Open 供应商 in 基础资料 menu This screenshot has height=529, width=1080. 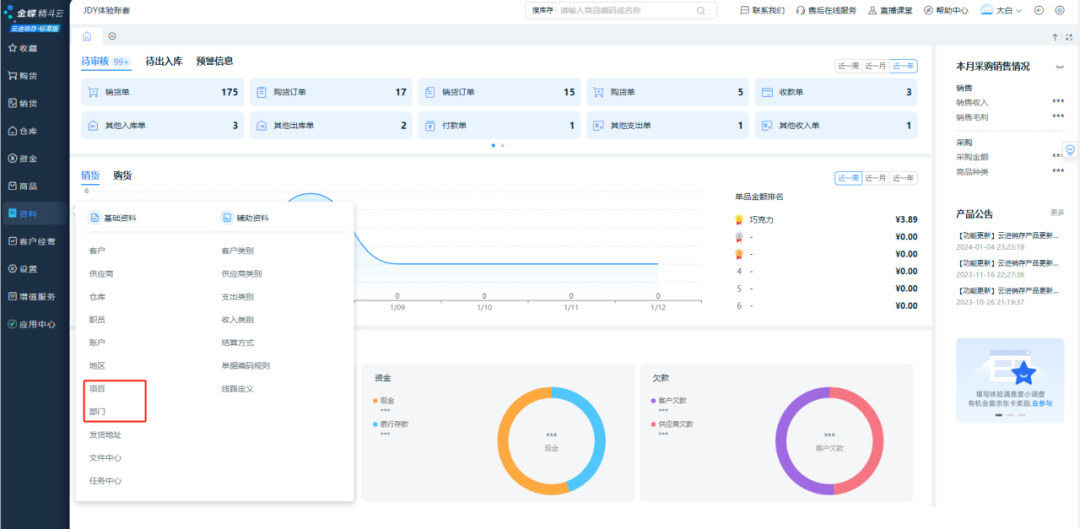coord(101,273)
